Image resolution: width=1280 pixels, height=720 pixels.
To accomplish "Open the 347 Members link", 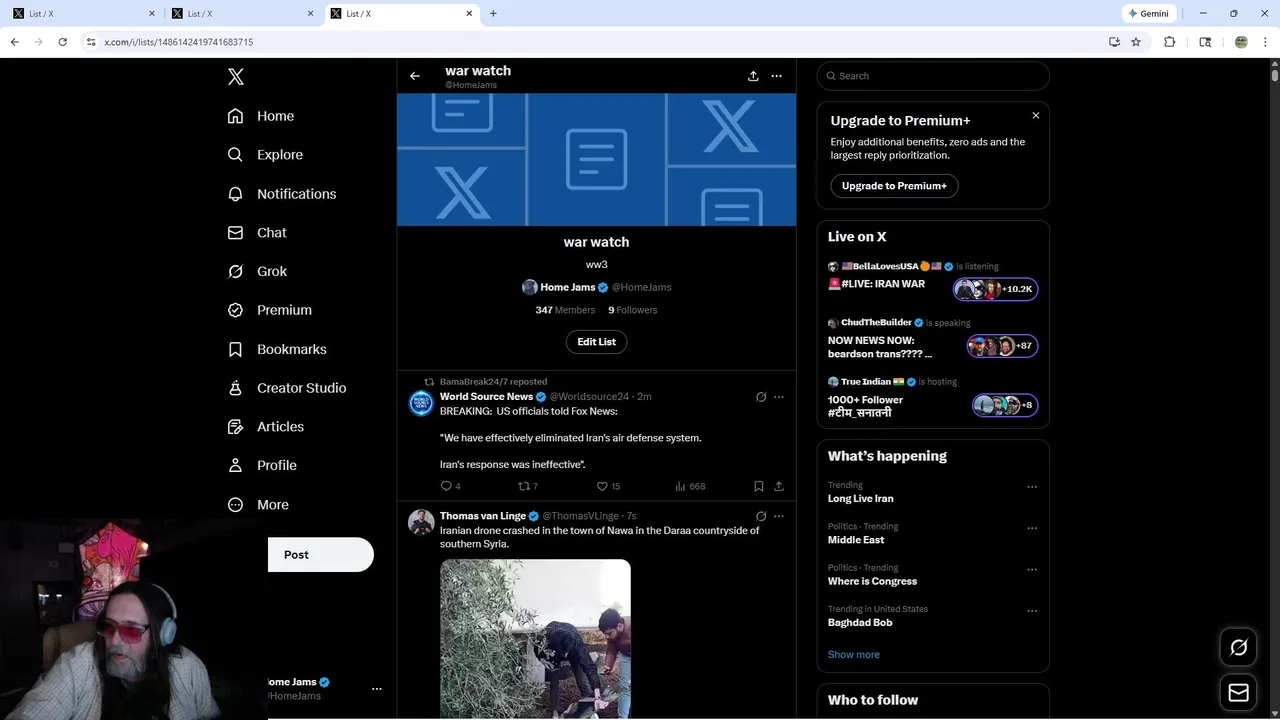I will 565,310.
